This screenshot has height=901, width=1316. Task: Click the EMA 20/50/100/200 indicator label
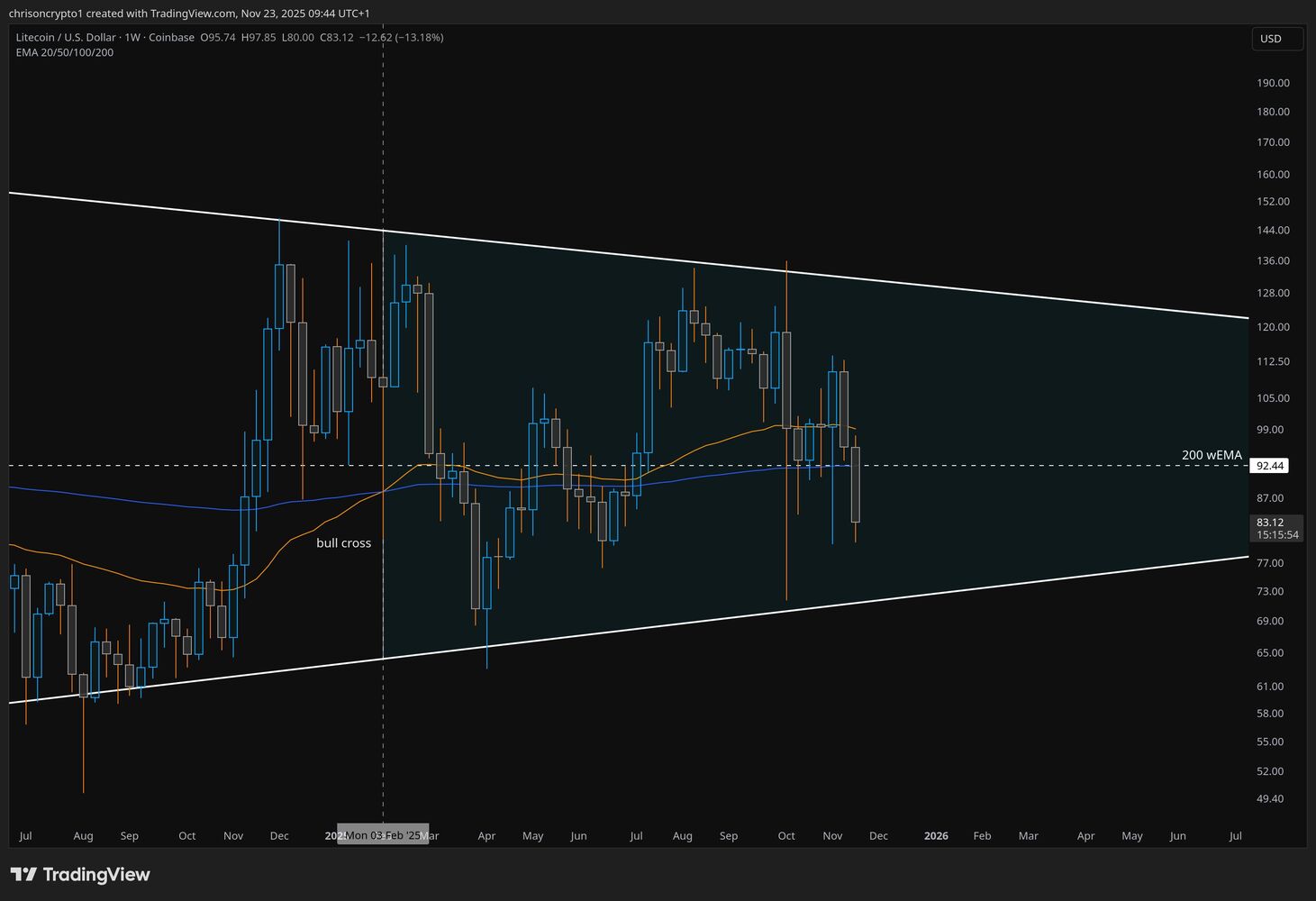coord(63,52)
